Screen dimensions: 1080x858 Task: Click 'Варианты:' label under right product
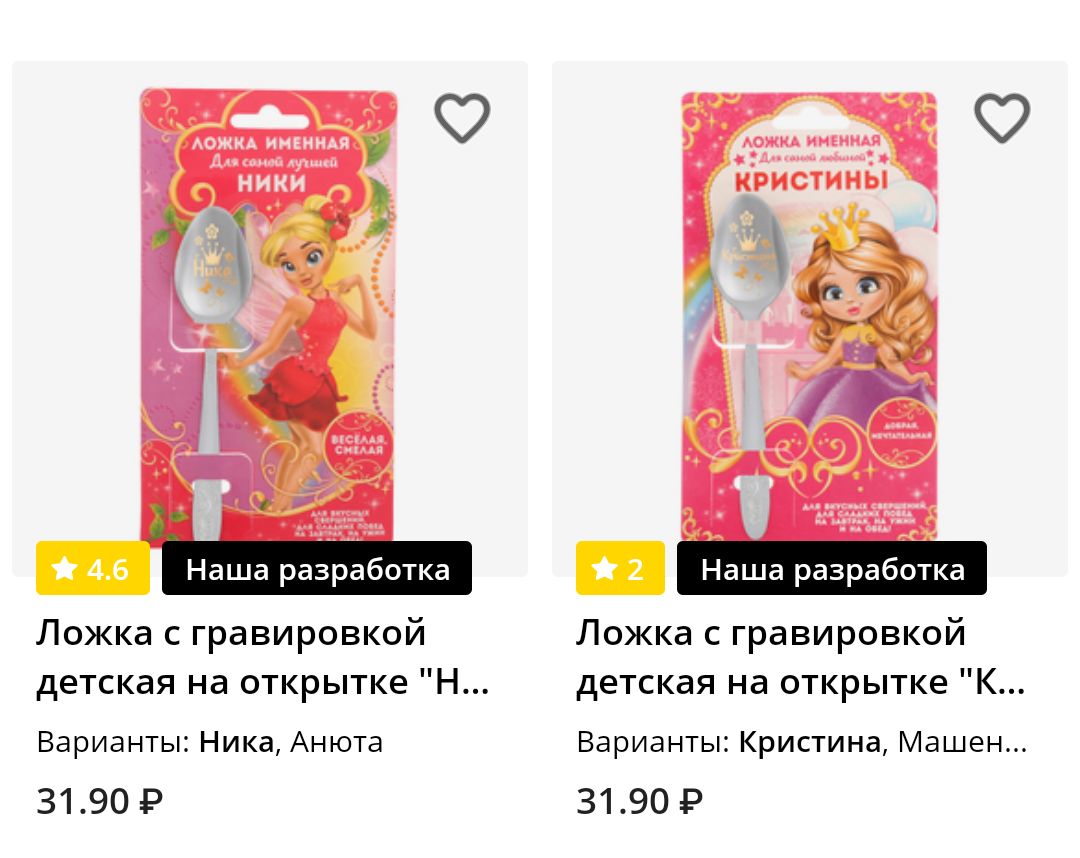point(653,742)
